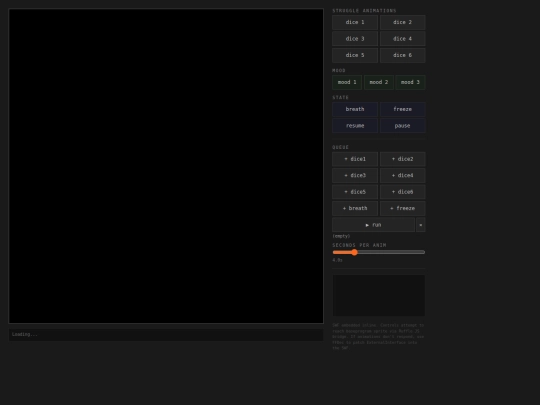The height and width of the screenshot is (405, 540).
Task: Choose mood 3
Action: click(x=410, y=82)
